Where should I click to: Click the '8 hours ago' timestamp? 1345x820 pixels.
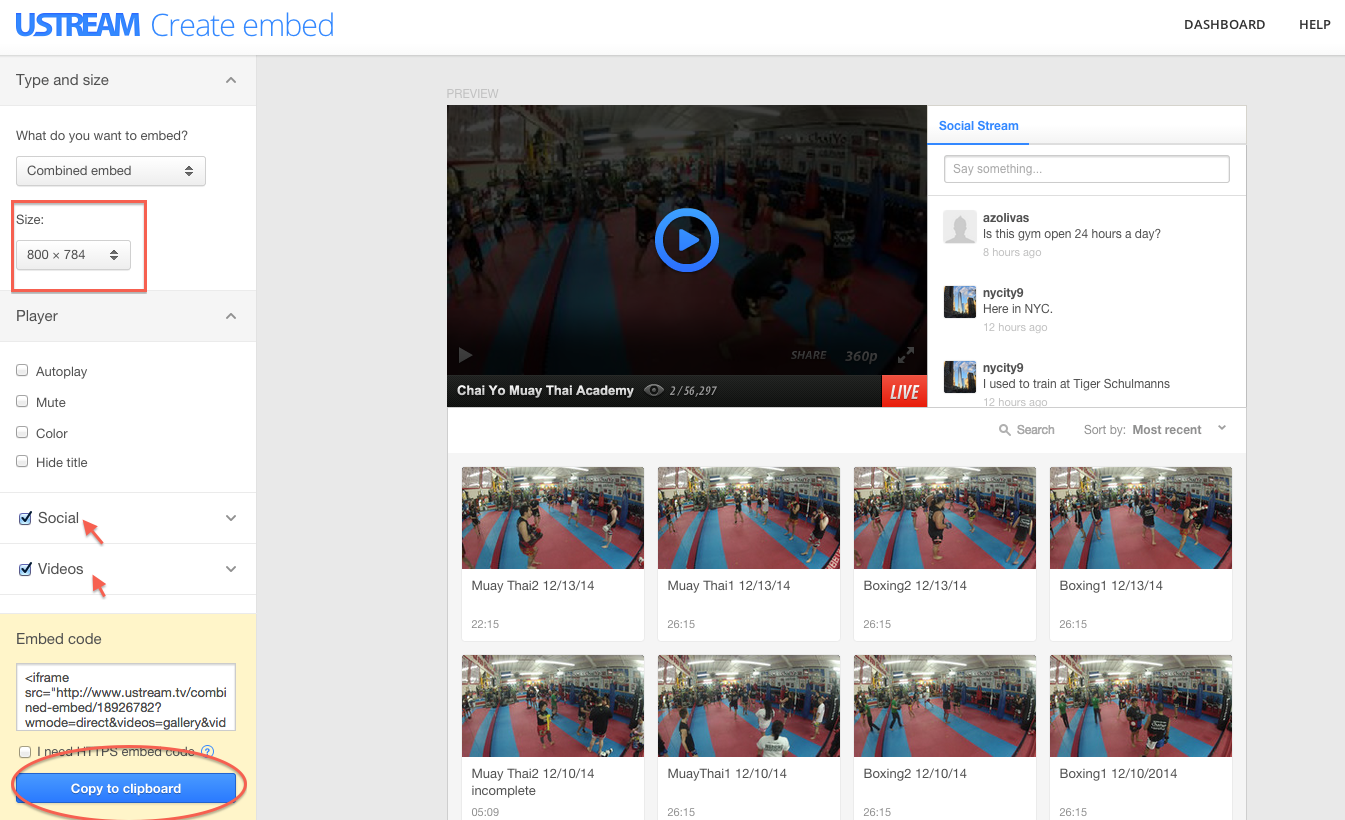(1012, 252)
